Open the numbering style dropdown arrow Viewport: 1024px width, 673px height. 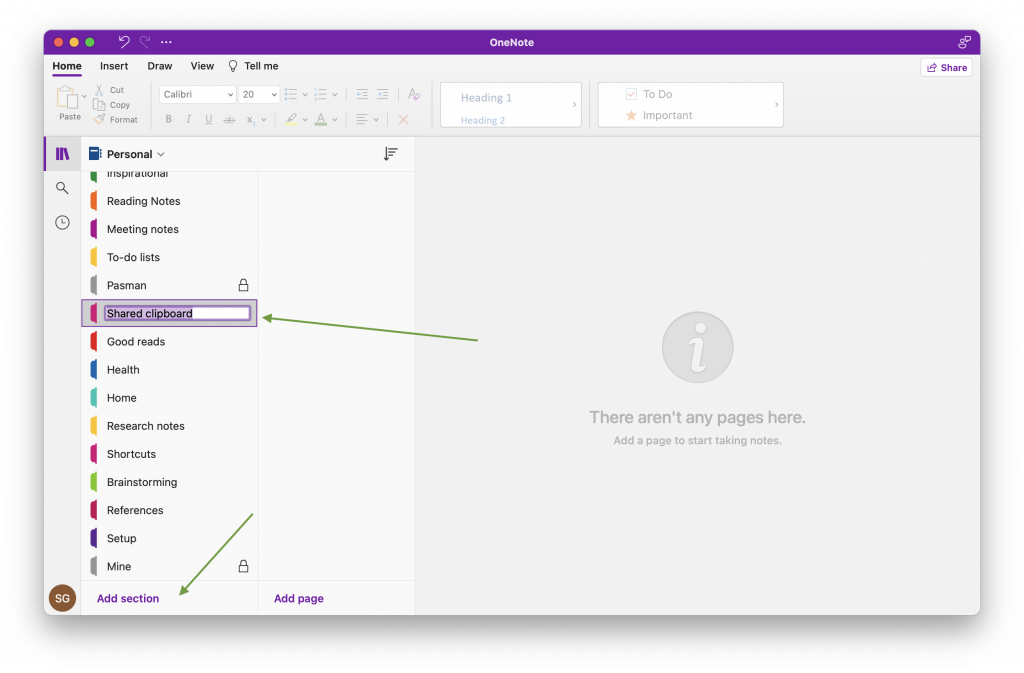click(x=334, y=95)
